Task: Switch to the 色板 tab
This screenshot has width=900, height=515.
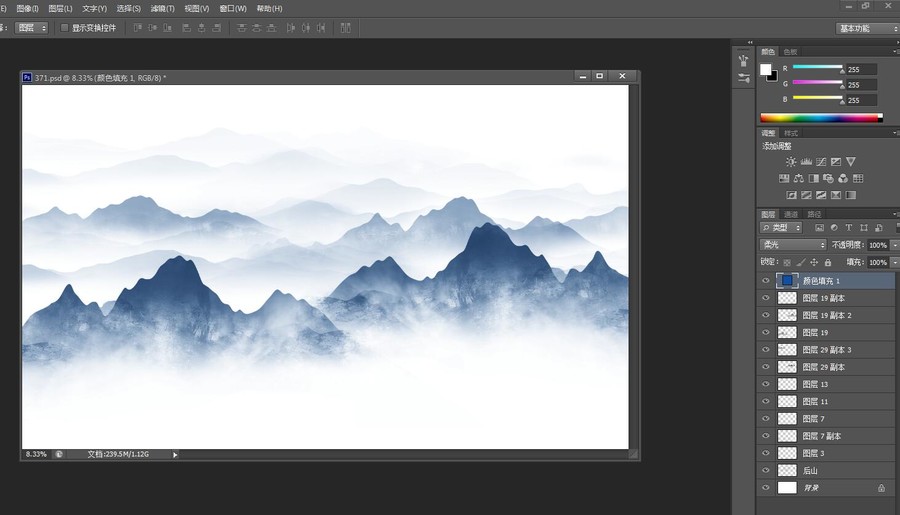Action: (x=790, y=52)
